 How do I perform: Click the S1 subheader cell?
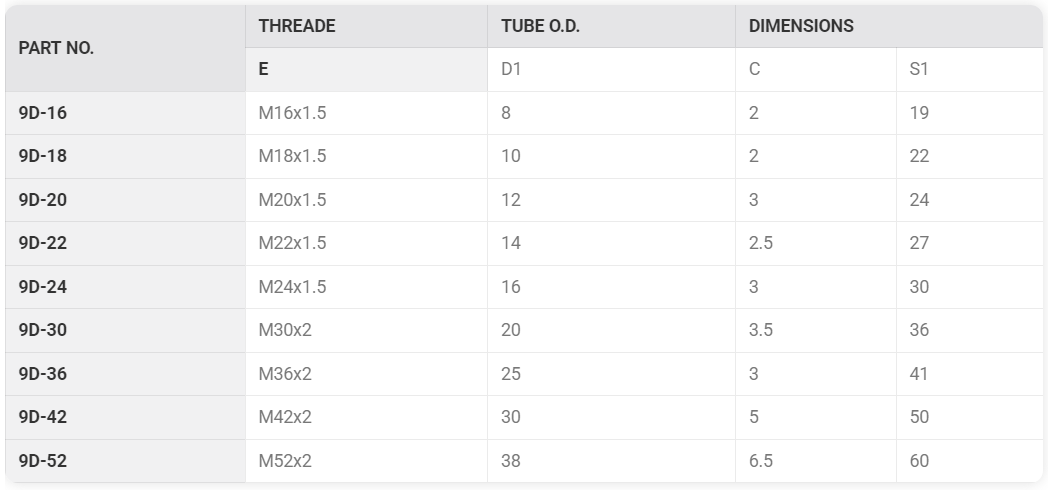pos(970,70)
